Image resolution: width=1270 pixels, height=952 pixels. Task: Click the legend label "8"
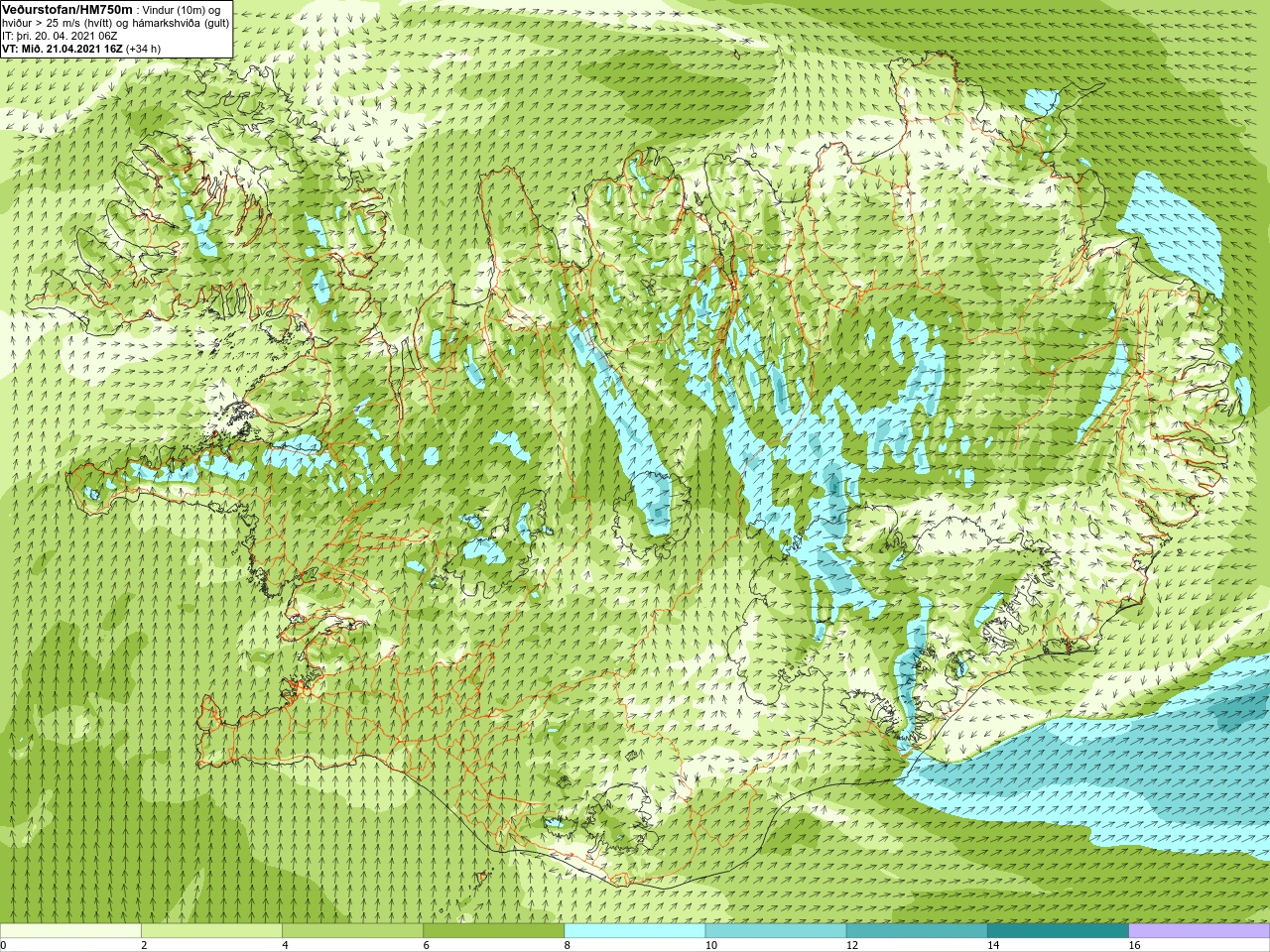click(567, 945)
